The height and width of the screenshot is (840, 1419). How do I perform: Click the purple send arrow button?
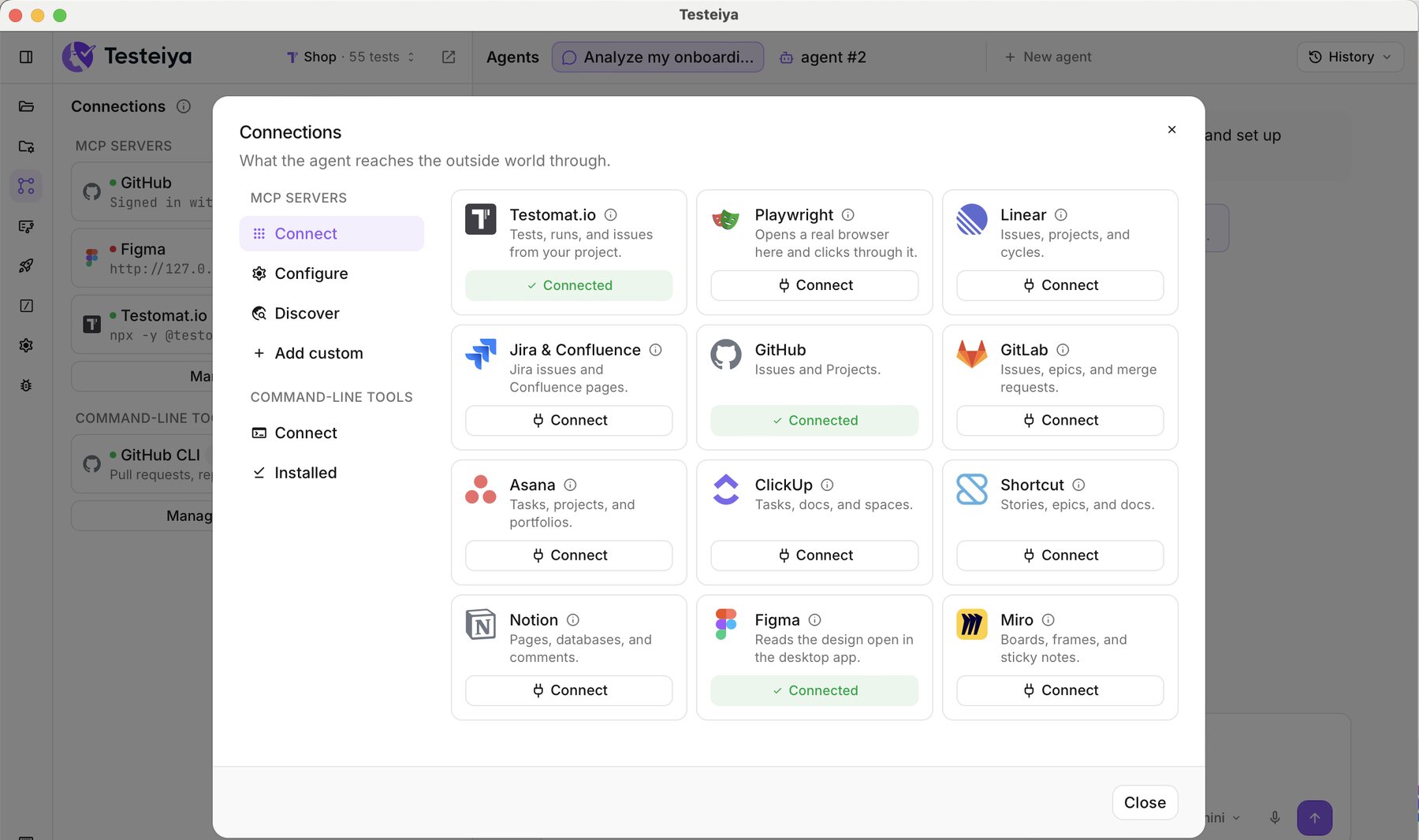click(1314, 818)
